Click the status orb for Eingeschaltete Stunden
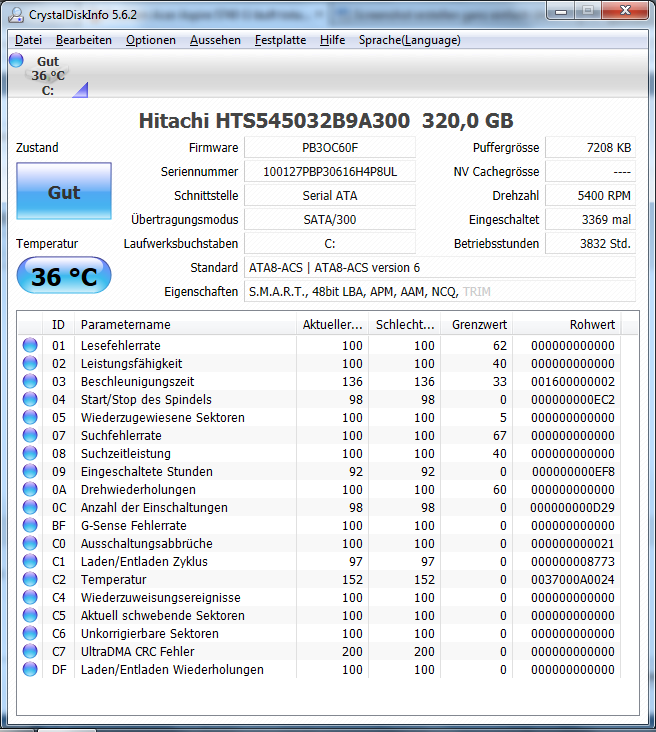Image resolution: width=656 pixels, height=732 pixels. coord(30,472)
